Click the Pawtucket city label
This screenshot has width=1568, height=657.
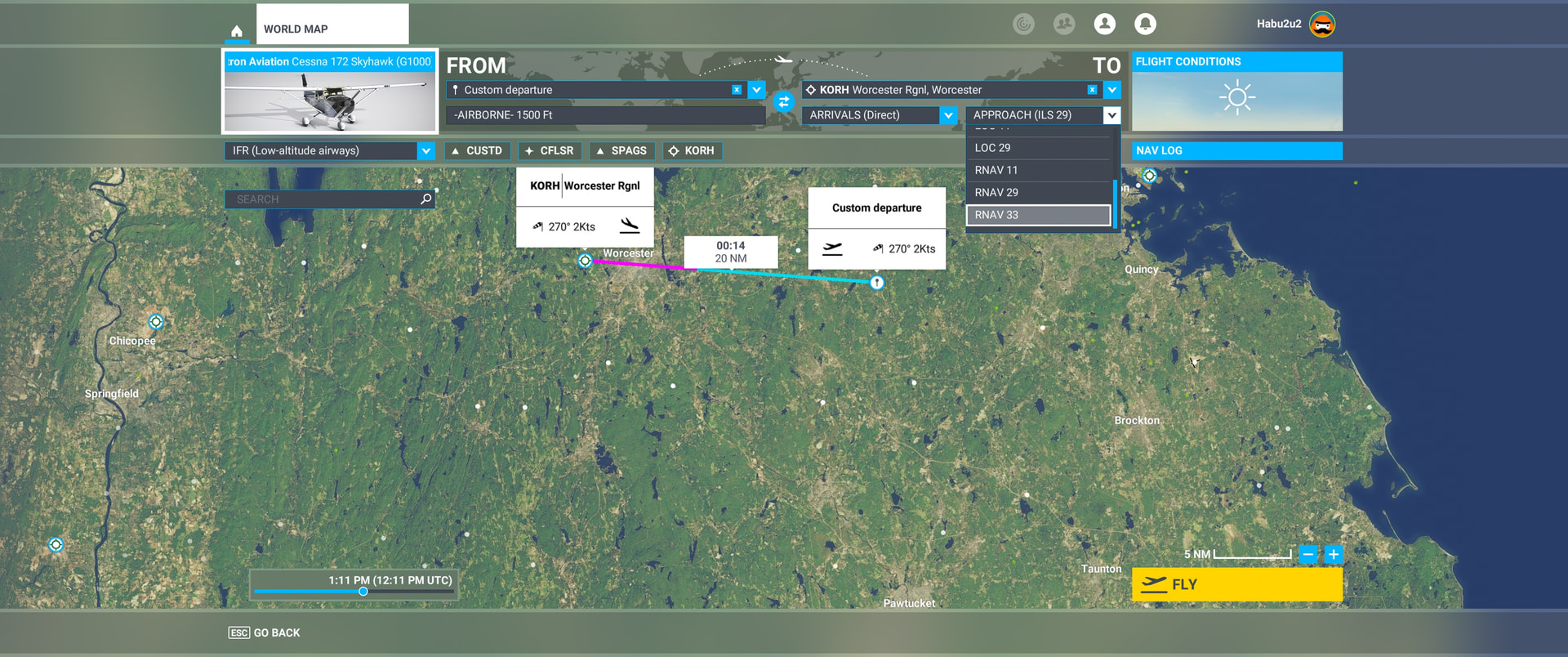coord(909,603)
